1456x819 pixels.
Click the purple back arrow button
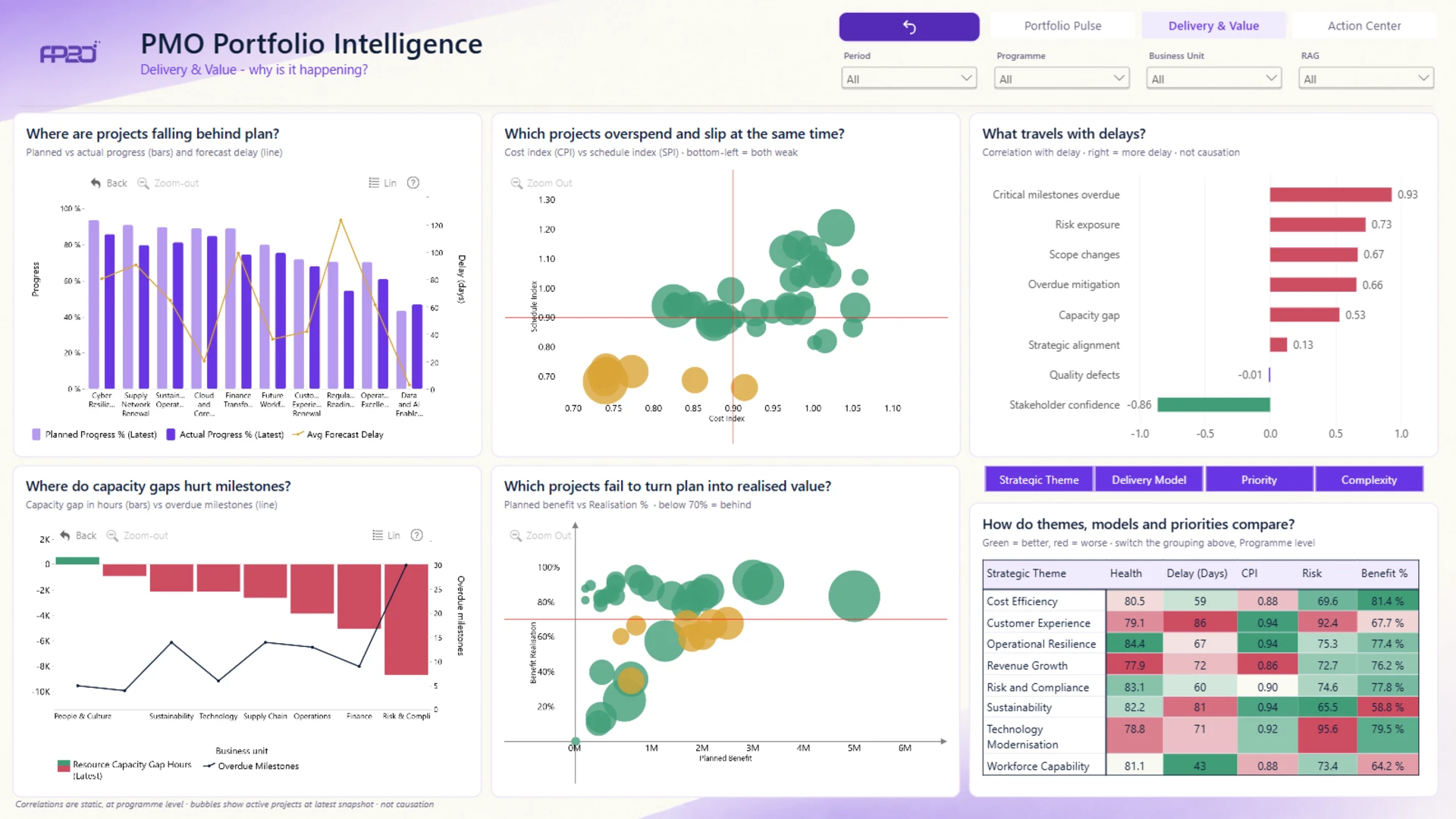click(908, 27)
